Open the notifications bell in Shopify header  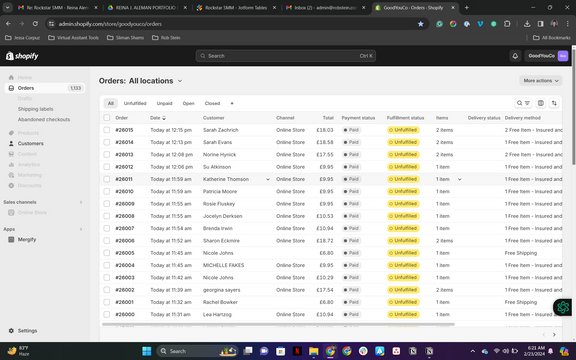coord(515,56)
